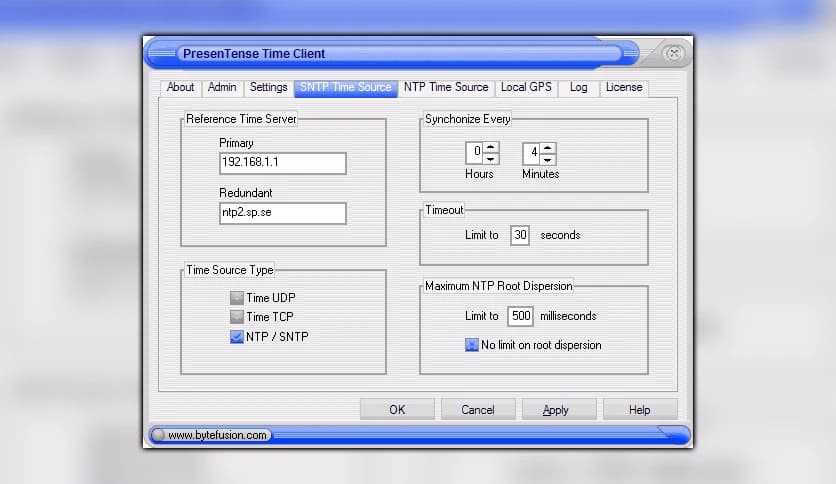View the Log tab
The height and width of the screenshot is (484, 836).
click(x=578, y=87)
